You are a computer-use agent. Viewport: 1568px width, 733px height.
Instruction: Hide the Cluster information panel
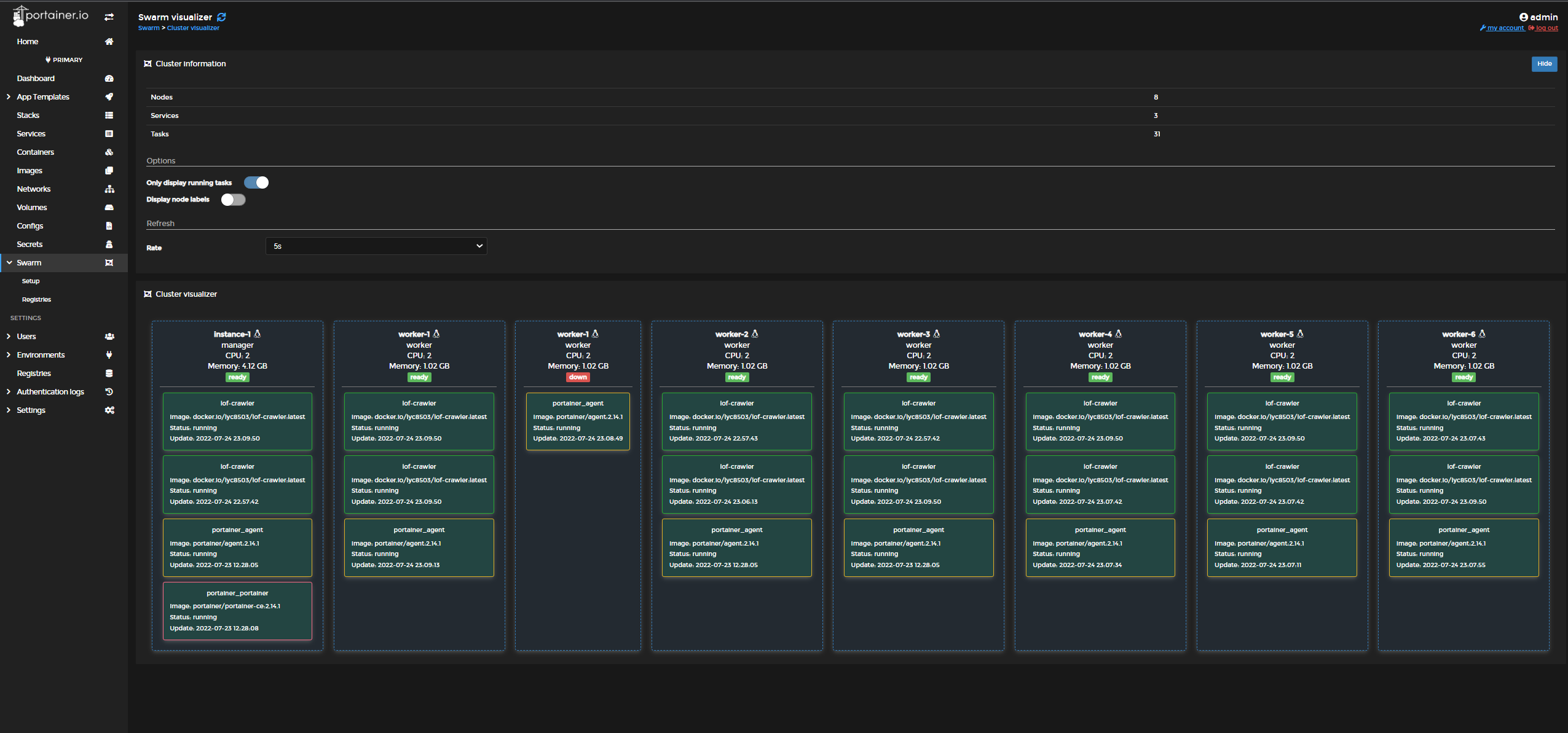(x=1544, y=64)
